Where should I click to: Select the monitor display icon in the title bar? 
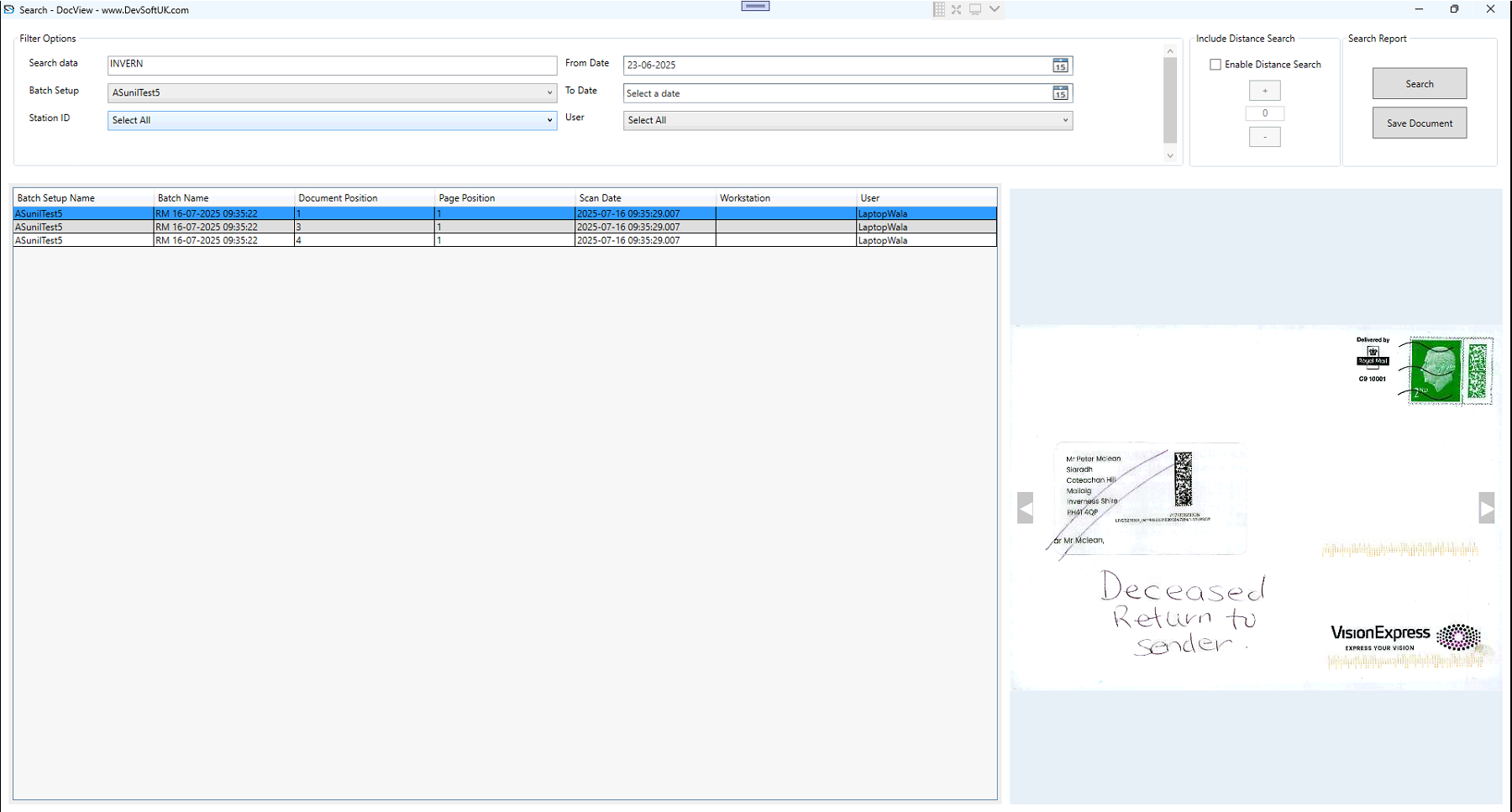click(974, 9)
